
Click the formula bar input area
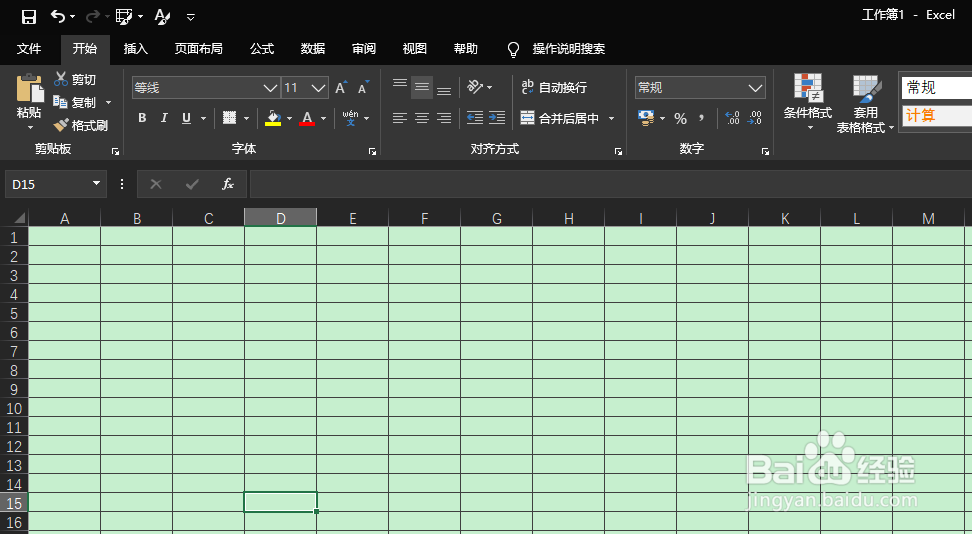(x=611, y=184)
